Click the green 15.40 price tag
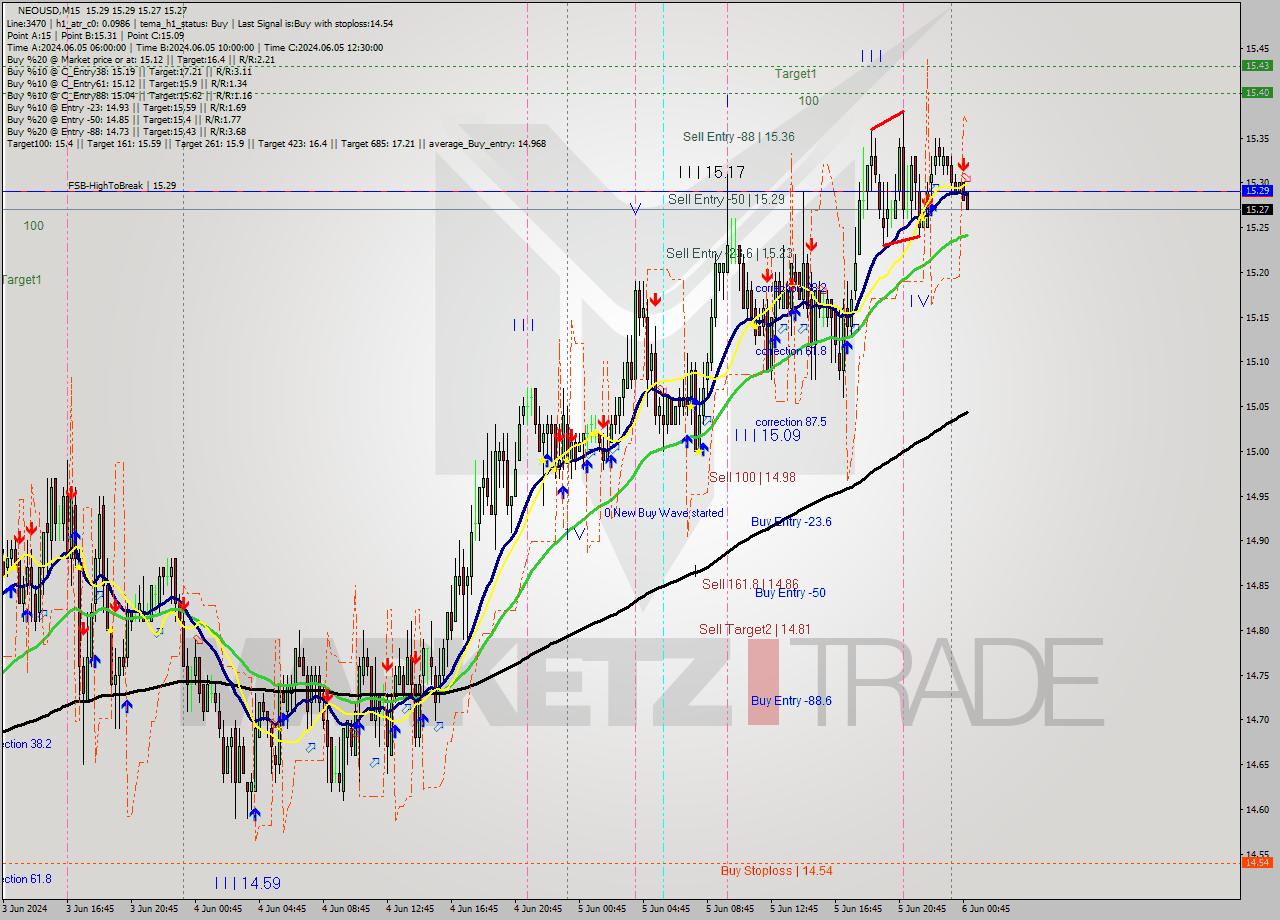 [x=1256, y=92]
